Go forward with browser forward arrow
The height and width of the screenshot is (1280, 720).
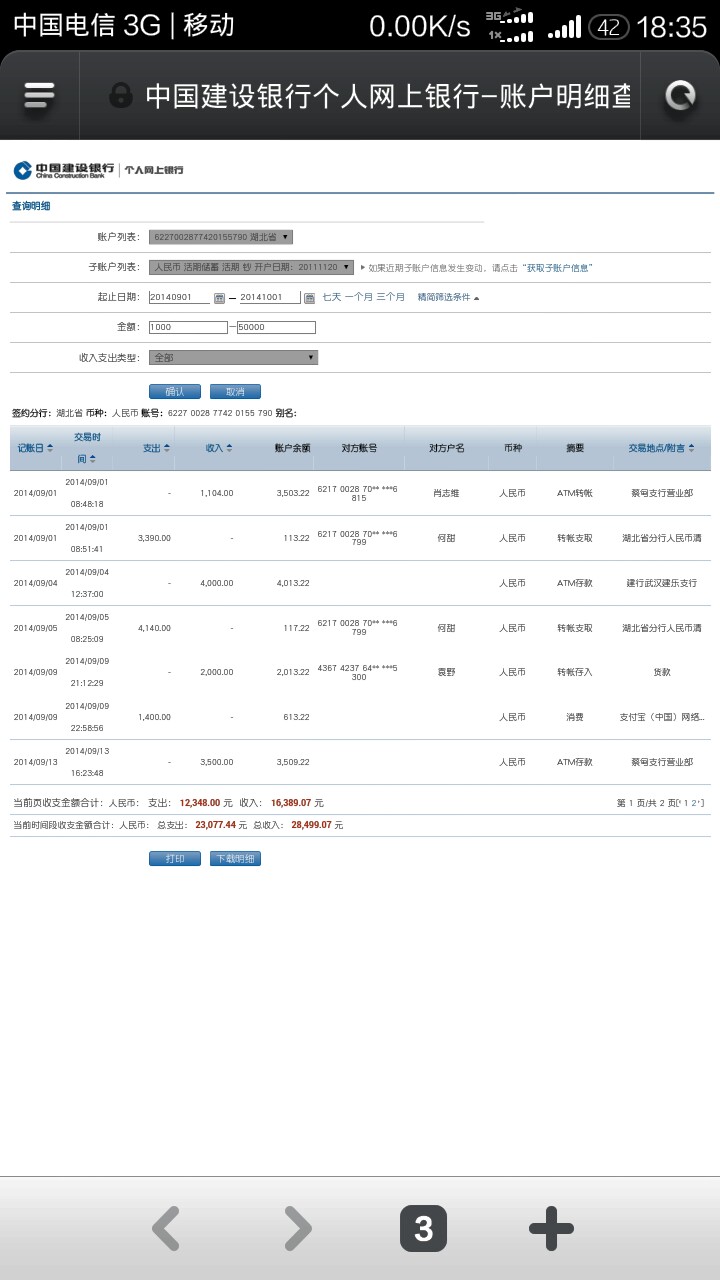click(297, 1228)
